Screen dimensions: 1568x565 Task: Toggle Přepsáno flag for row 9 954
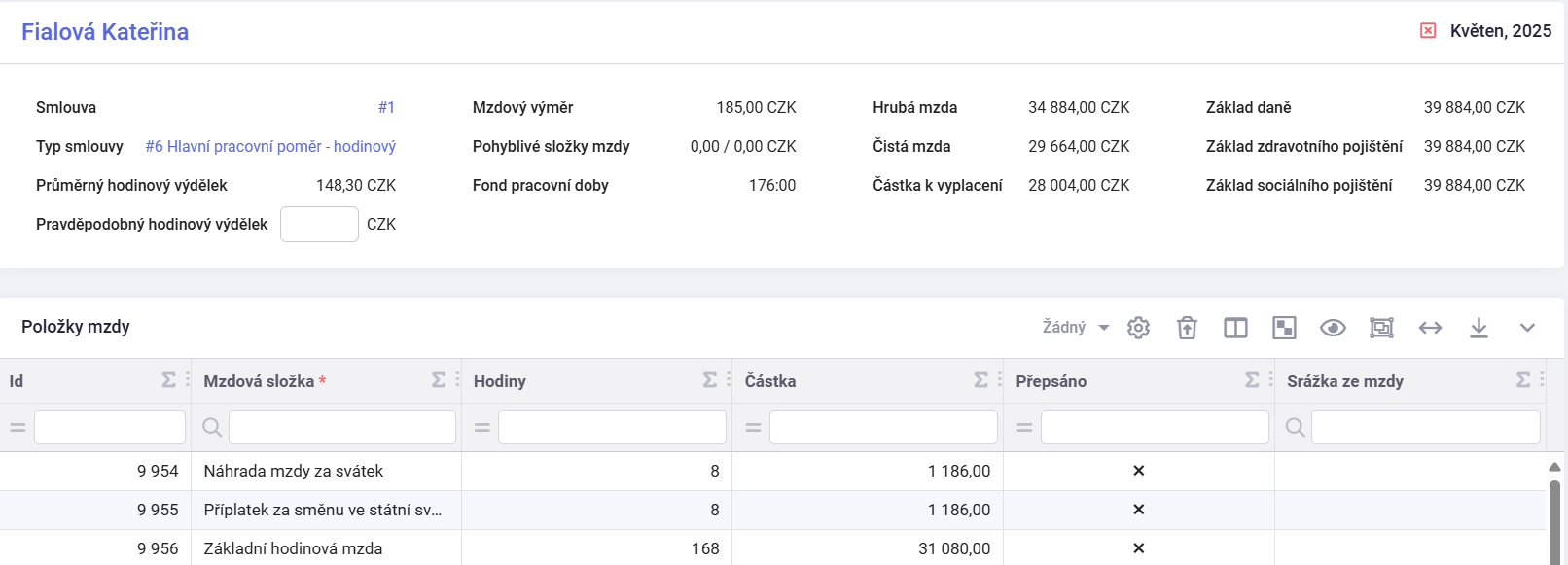point(1138,471)
